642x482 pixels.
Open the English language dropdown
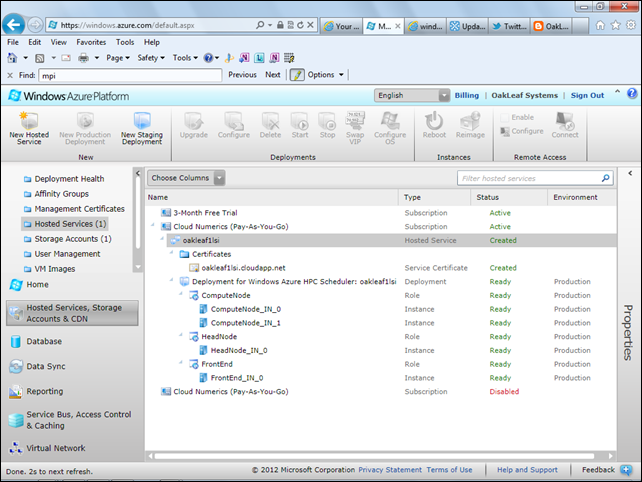tap(411, 95)
